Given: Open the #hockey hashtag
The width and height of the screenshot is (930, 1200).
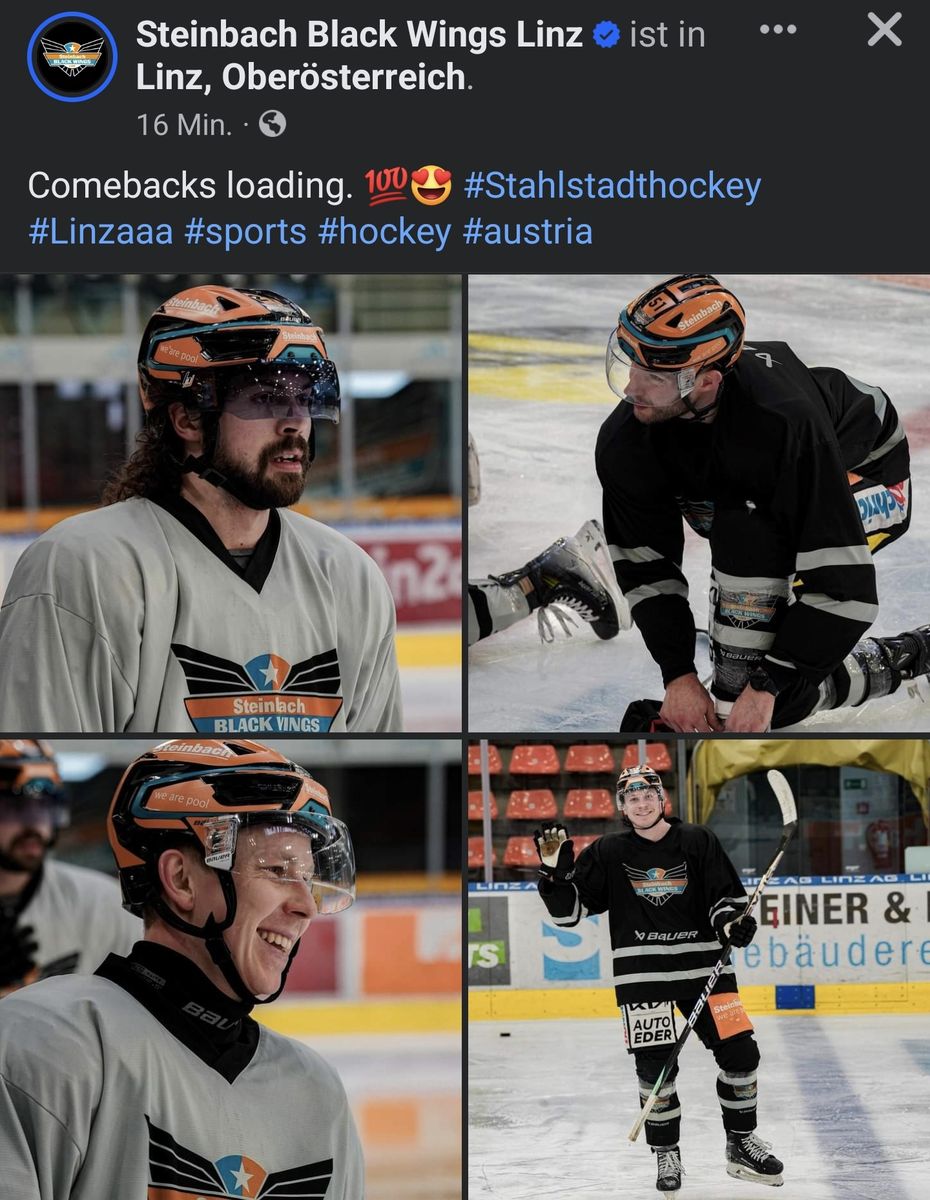Looking at the screenshot, I should point(385,232).
